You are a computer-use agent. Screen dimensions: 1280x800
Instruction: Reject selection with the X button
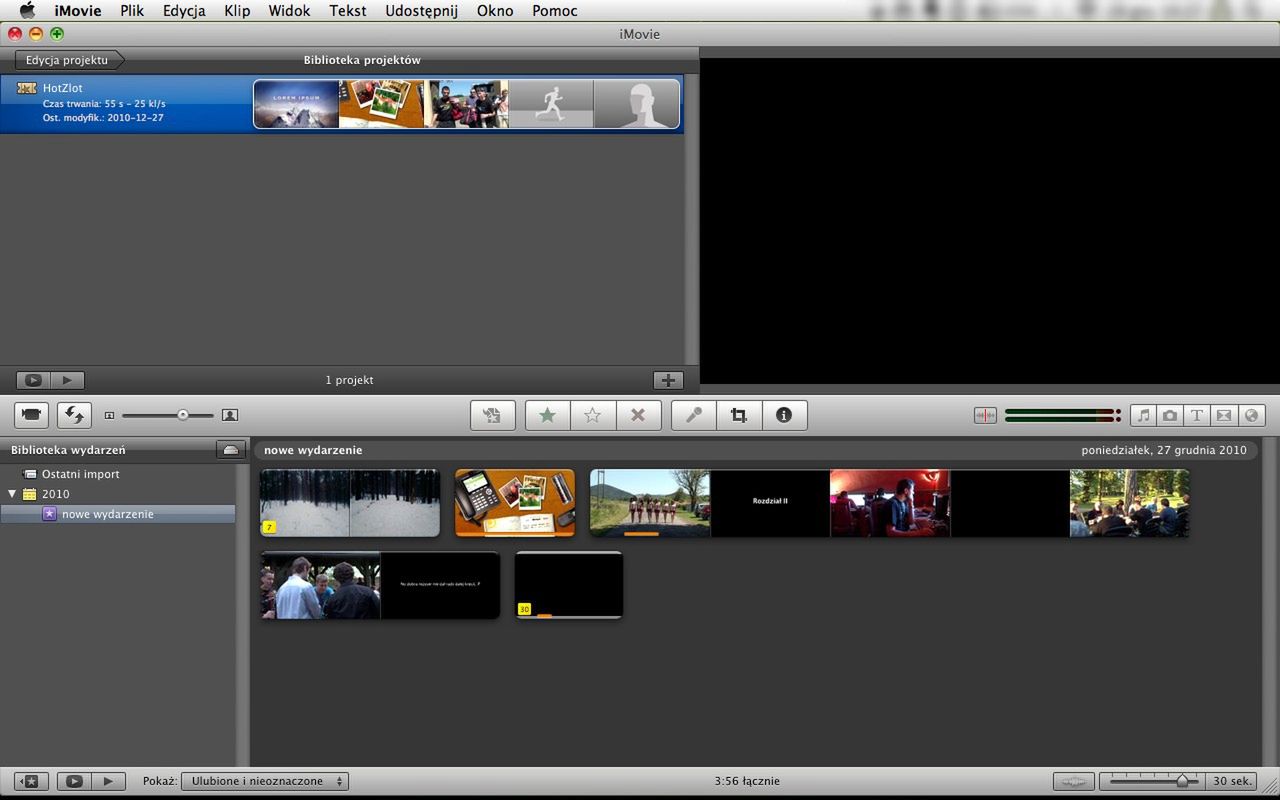(x=638, y=415)
